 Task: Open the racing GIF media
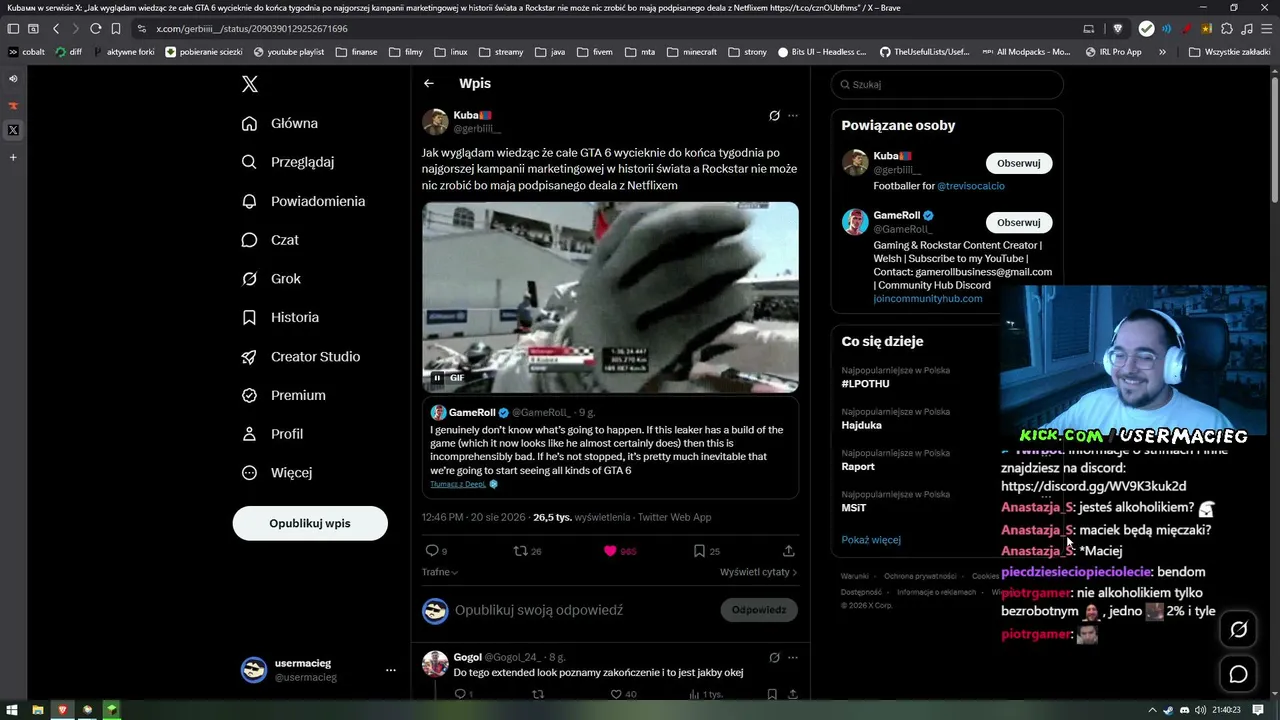[610, 297]
